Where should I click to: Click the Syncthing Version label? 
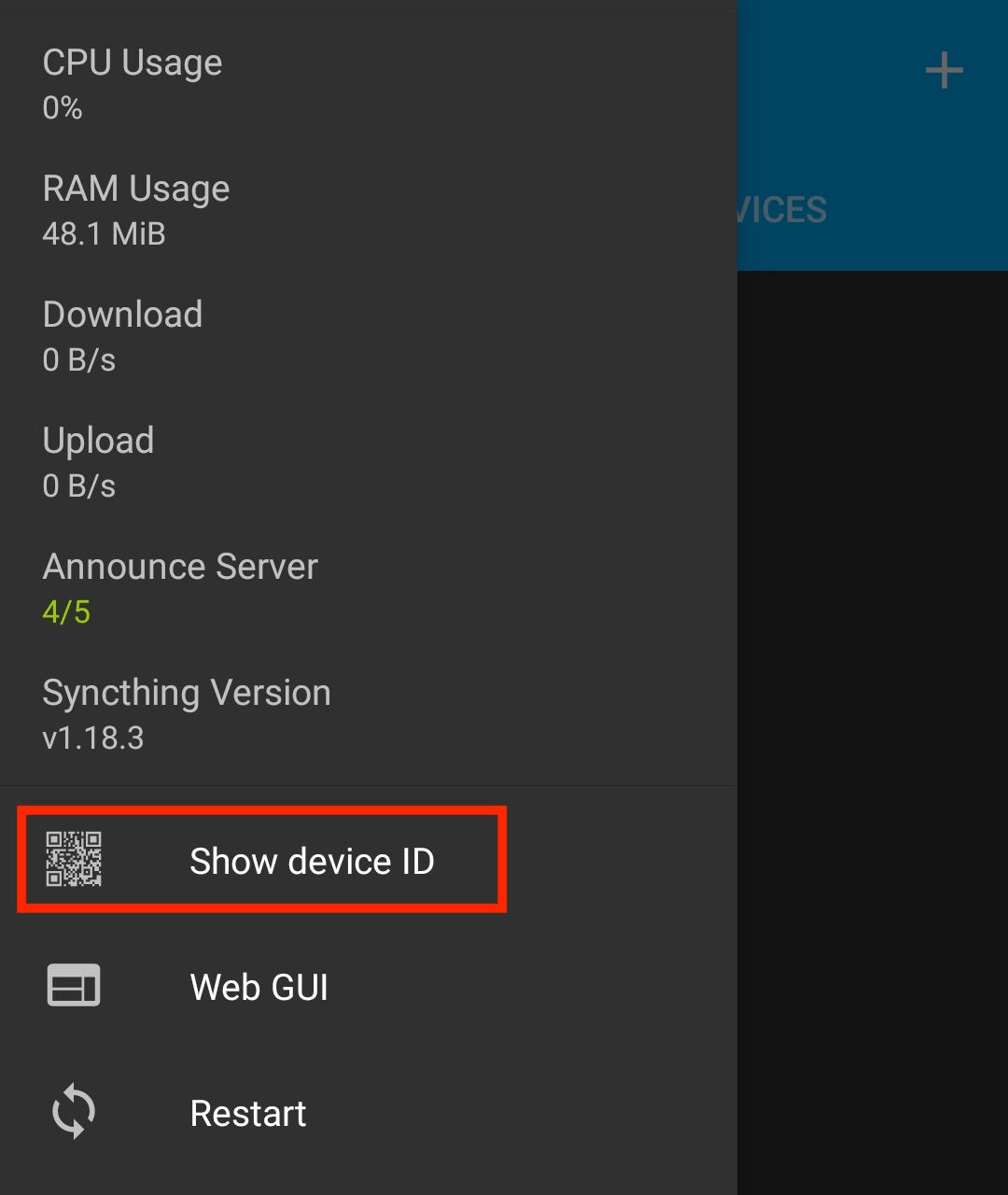tap(187, 693)
